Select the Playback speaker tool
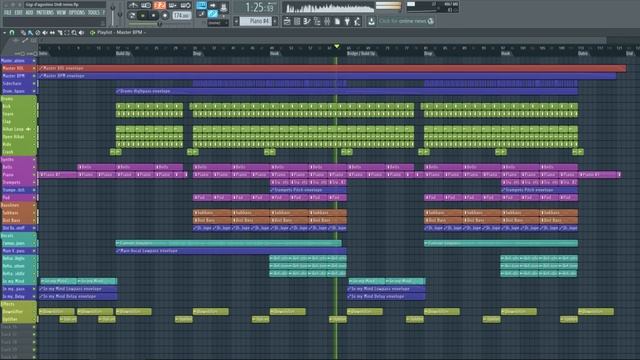The image size is (640, 360). coord(81,32)
